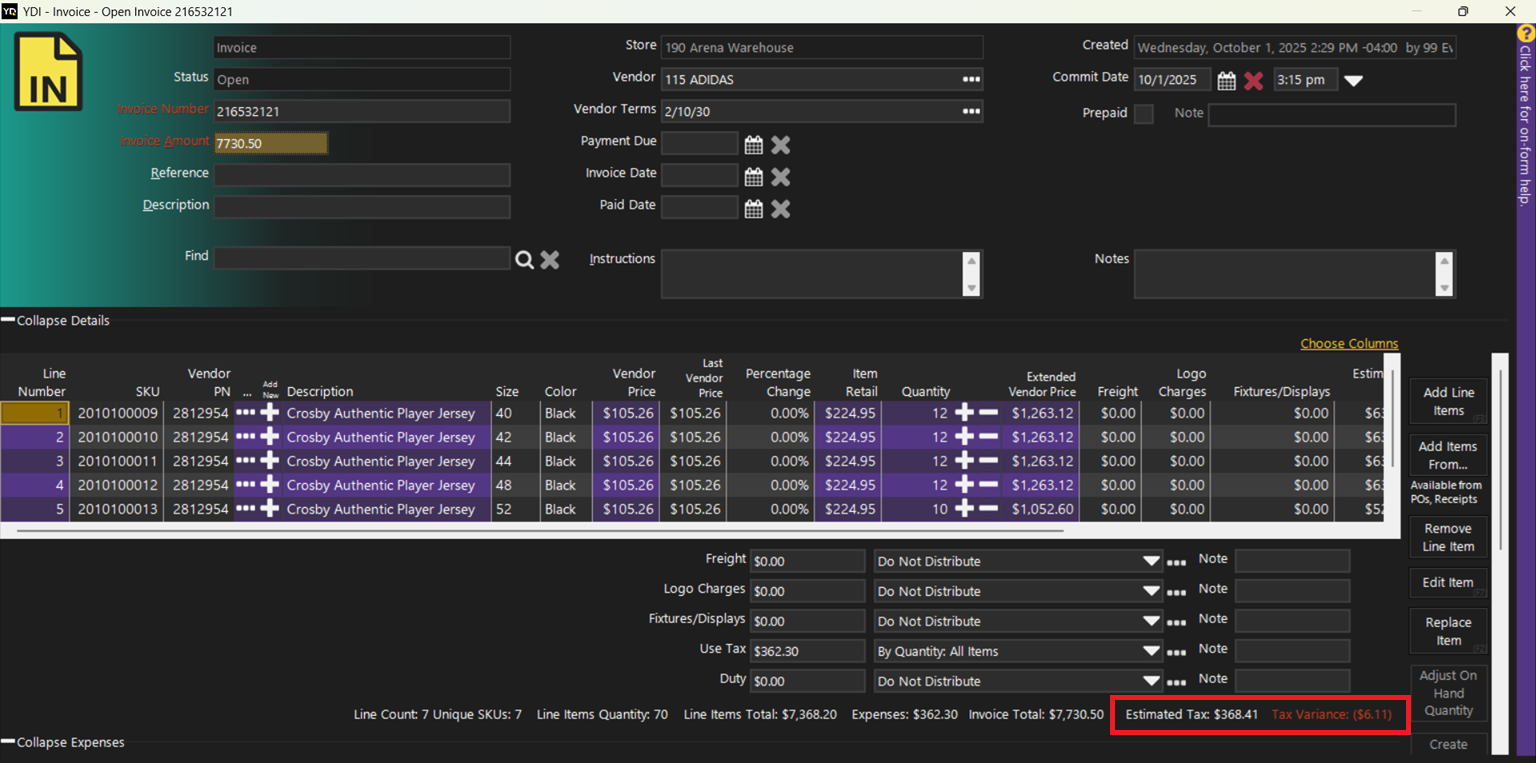Image resolution: width=1536 pixels, height=763 pixels.
Task: Open the Payment Due calendar picker
Action: point(754,145)
